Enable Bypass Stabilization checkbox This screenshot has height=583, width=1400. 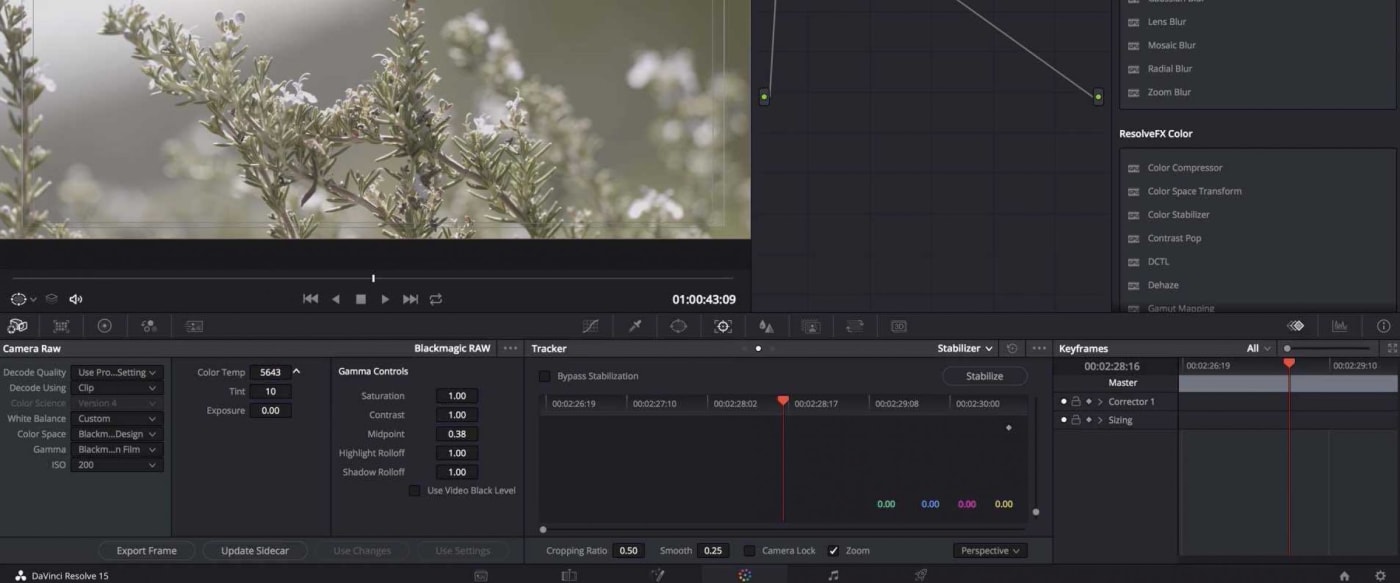click(545, 376)
